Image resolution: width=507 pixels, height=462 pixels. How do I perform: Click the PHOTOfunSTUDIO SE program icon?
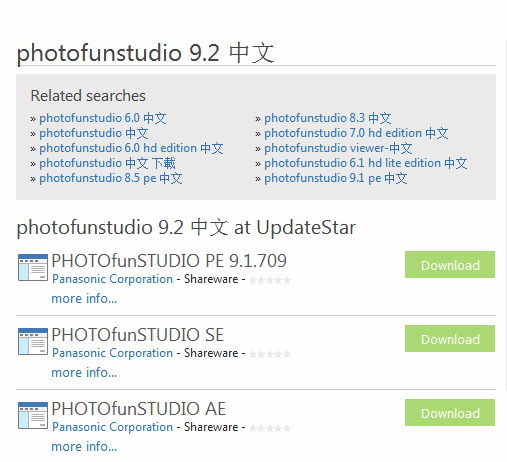(33, 341)
